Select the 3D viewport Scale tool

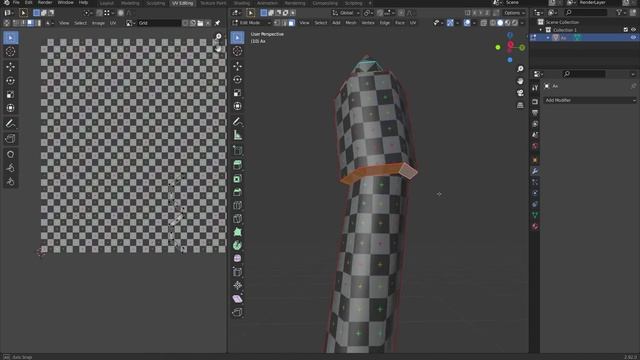238,93
